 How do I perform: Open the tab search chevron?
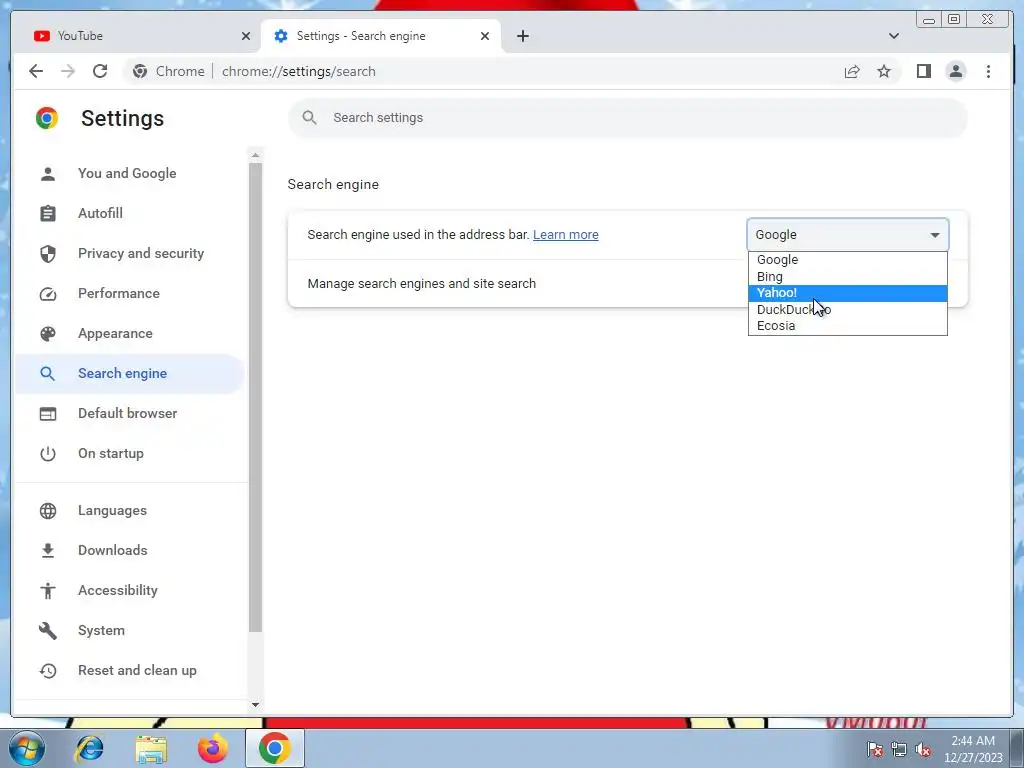click(893, 36)
